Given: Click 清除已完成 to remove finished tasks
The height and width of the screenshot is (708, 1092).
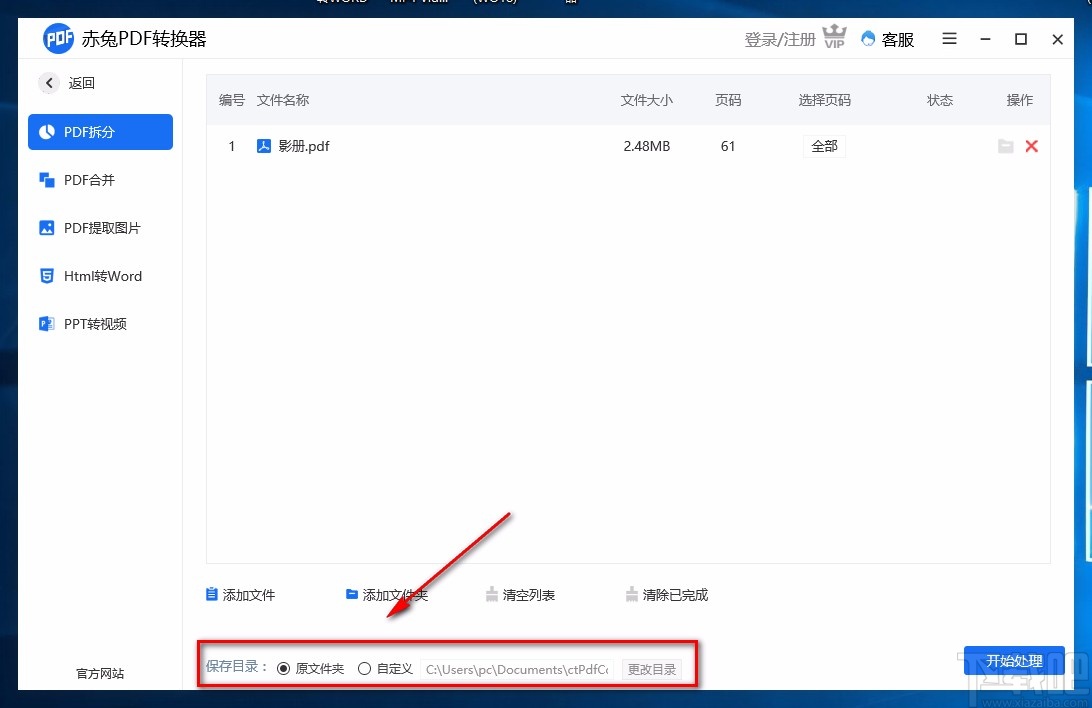Looking at the screenshot, I should pos(666,594).
